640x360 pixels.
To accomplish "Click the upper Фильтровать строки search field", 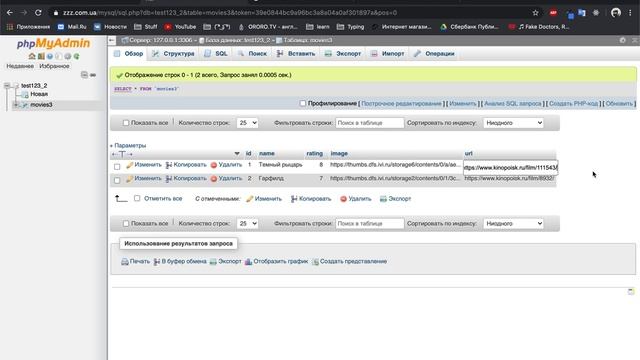I will pyautogui.click(x=370, y=123).
